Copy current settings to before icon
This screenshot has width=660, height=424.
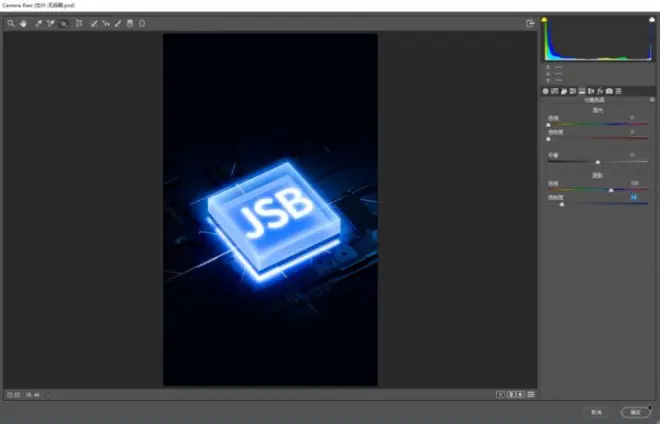521,395
